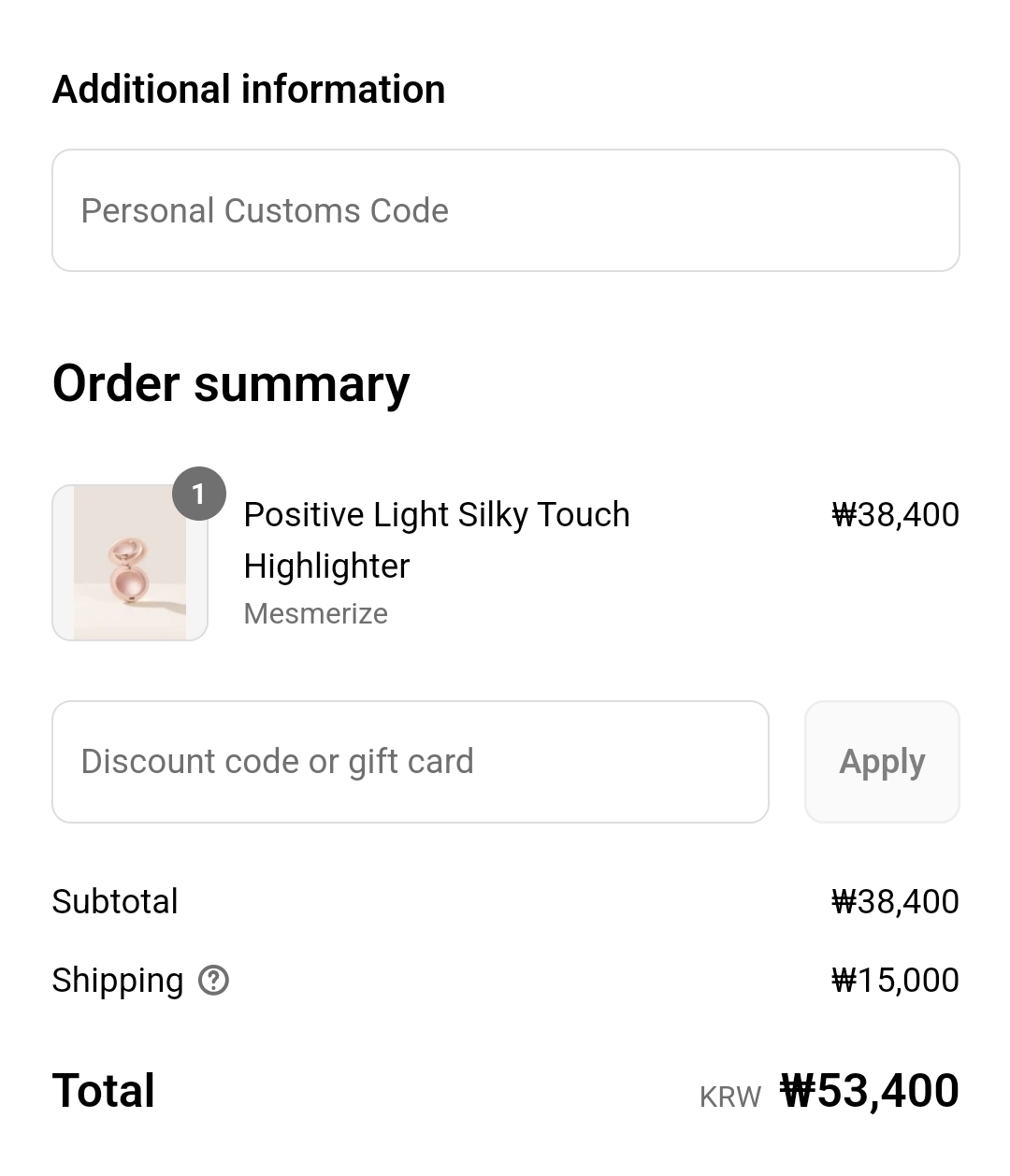The height and width of the screenshot is (1176, 1010).
Task: Click the KRW currency code
Action: coord(730,1097)
